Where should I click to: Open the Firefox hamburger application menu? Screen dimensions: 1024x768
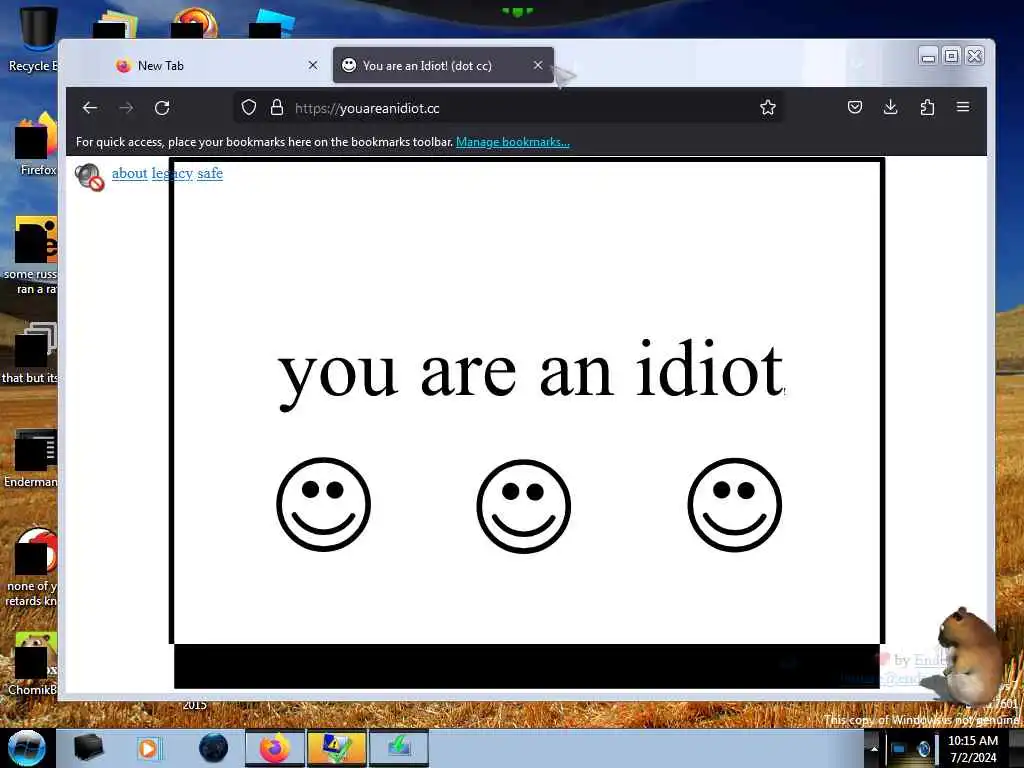point(963,106)
